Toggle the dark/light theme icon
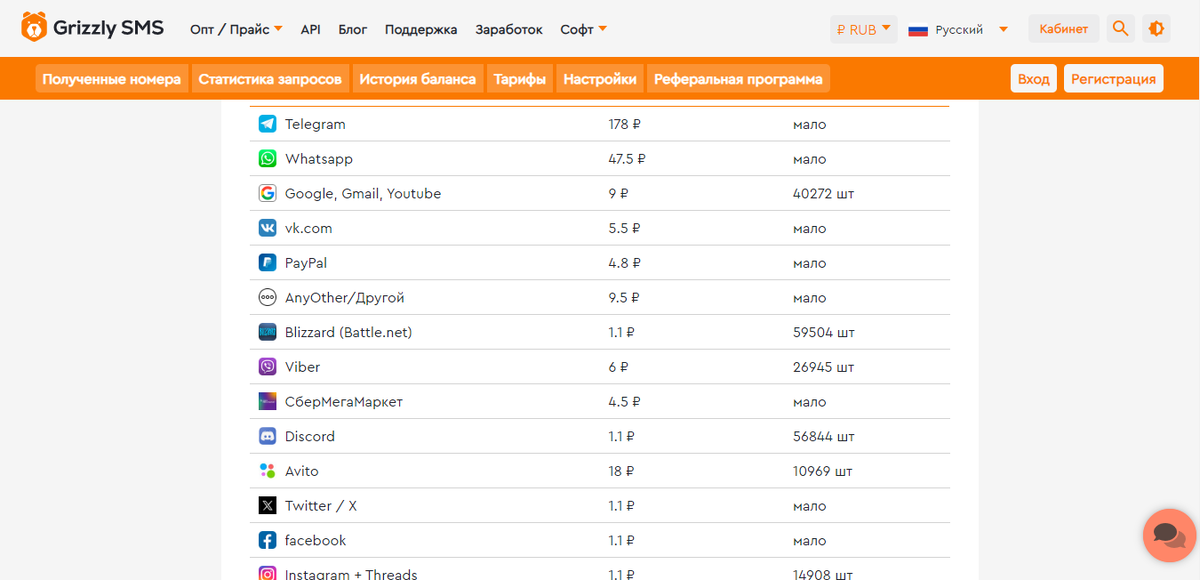This screenshot has width=1200, height=580. (1156, 29)
